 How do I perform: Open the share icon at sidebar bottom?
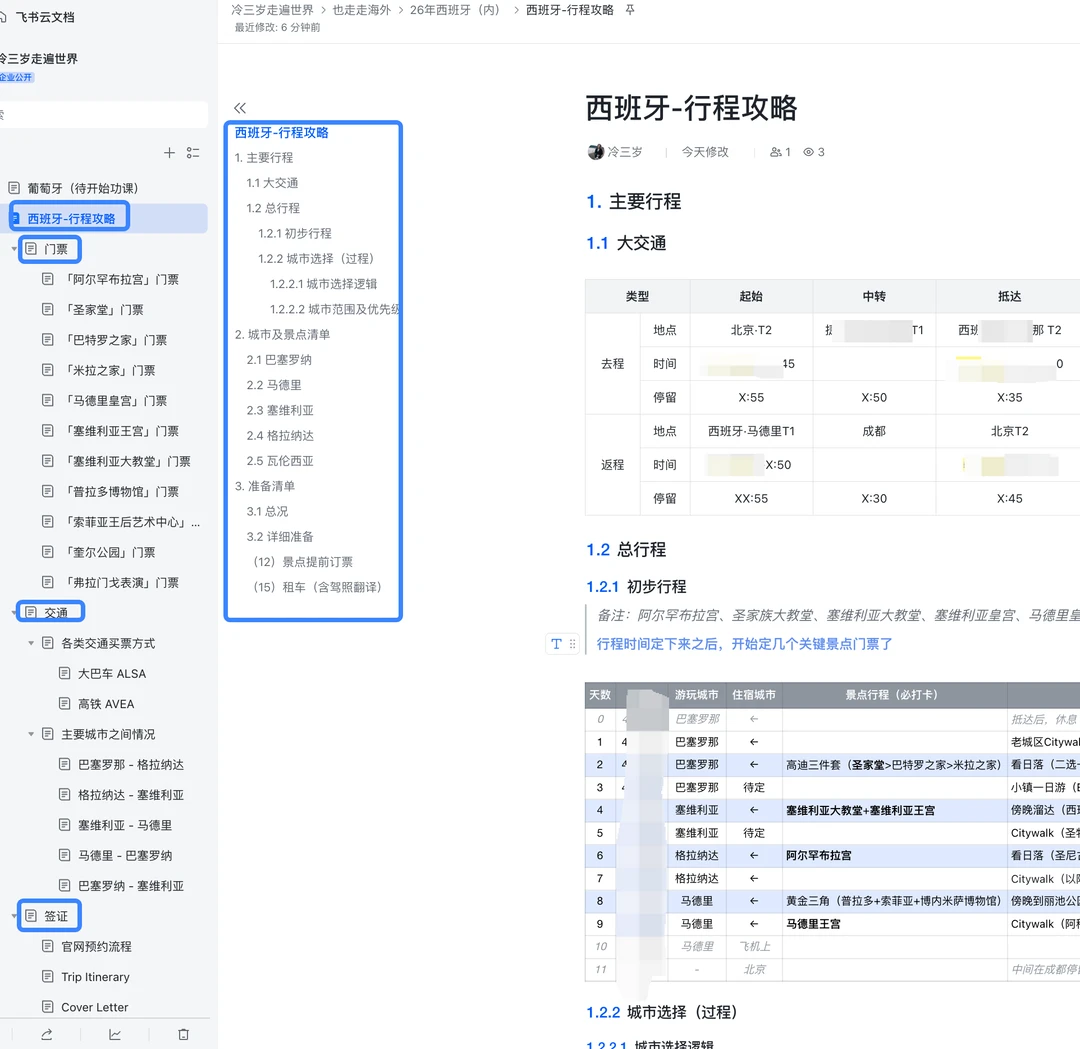coord(46,1037)
